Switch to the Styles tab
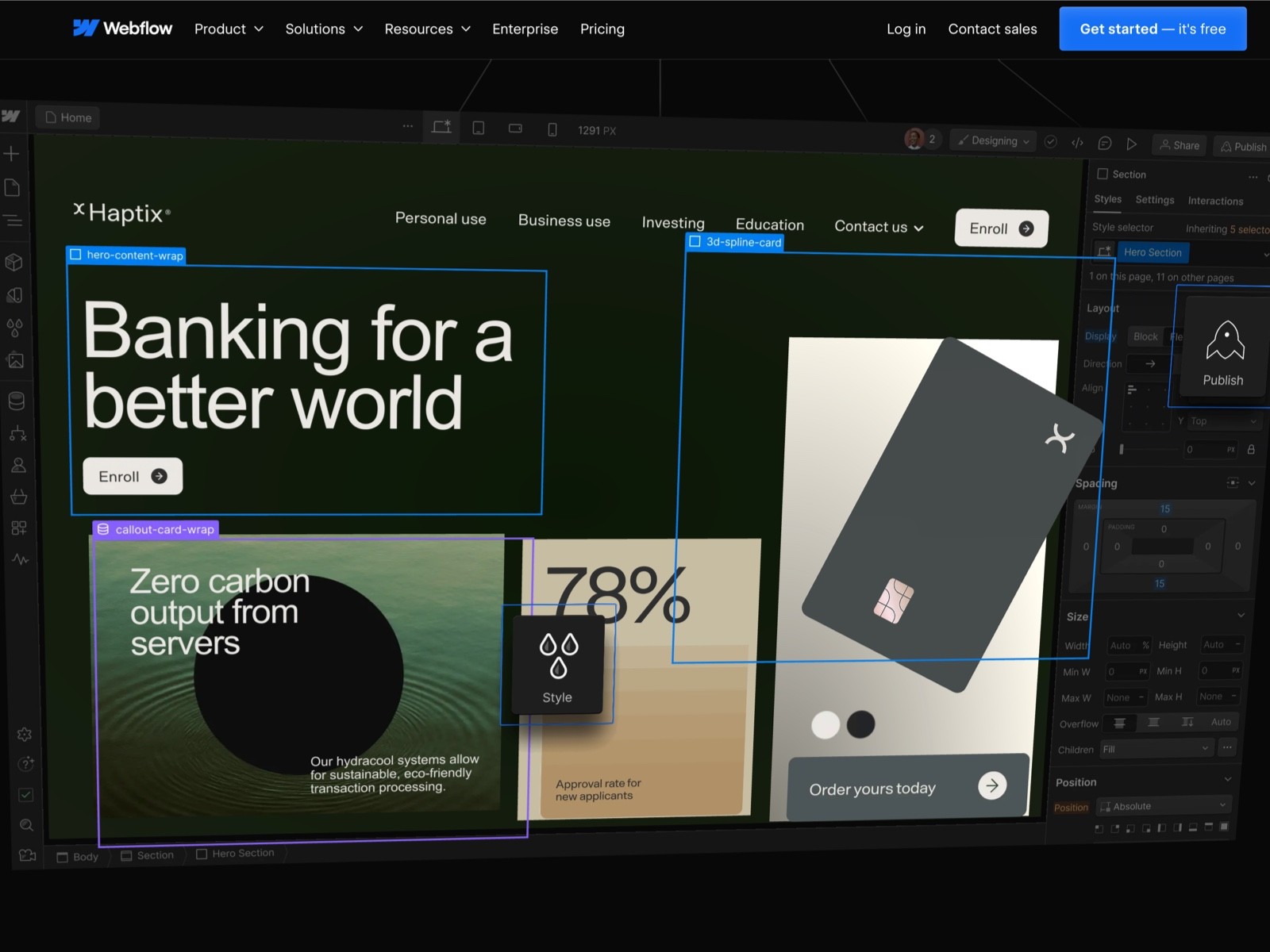 click(x=1107, y=199)
